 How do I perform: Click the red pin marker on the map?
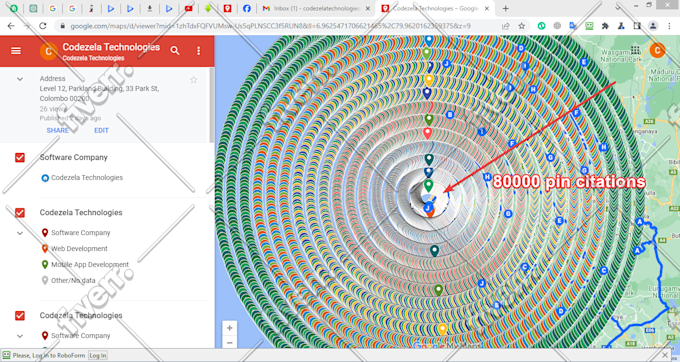[x=428, y=133]
